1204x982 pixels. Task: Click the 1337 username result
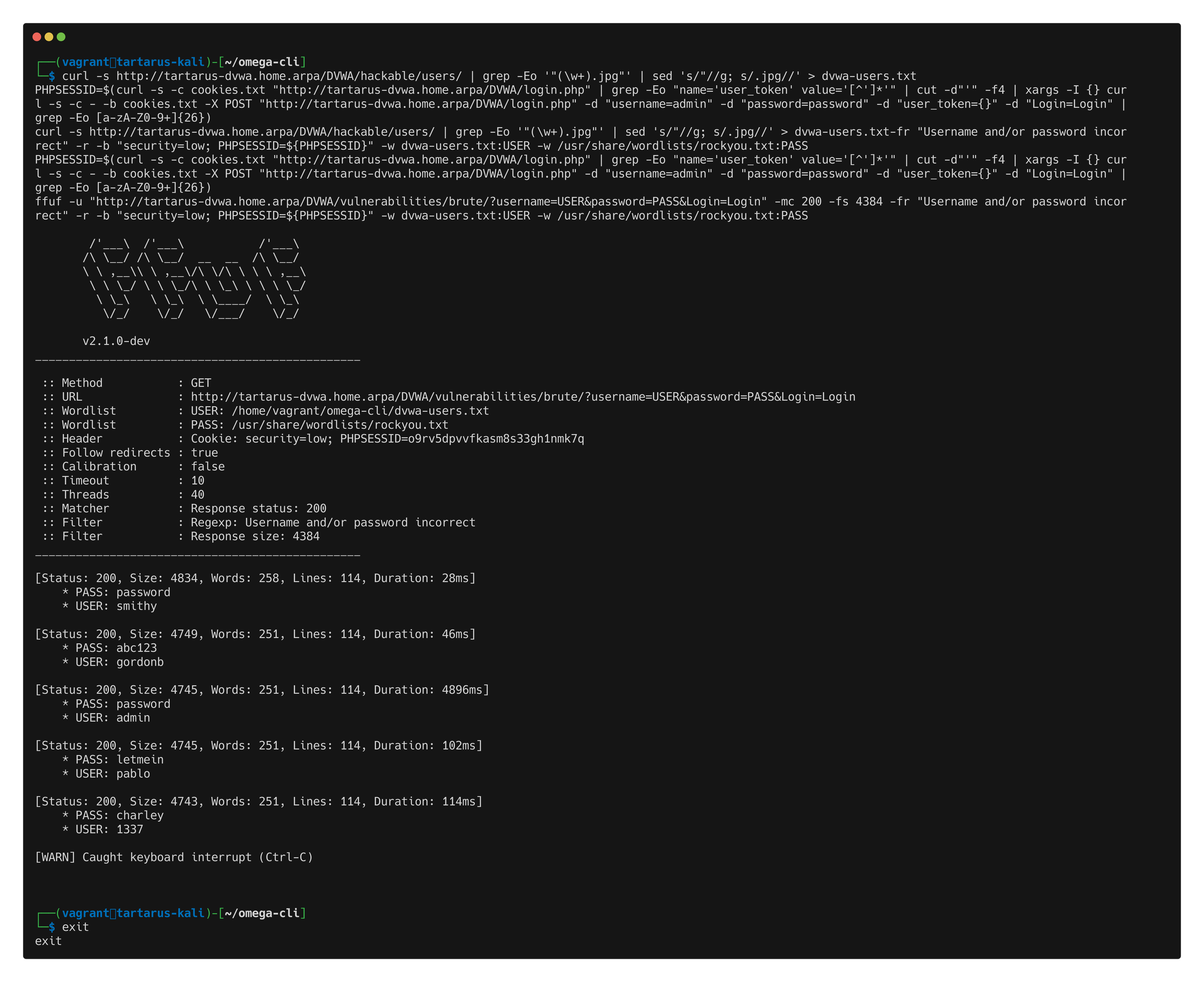130,829
